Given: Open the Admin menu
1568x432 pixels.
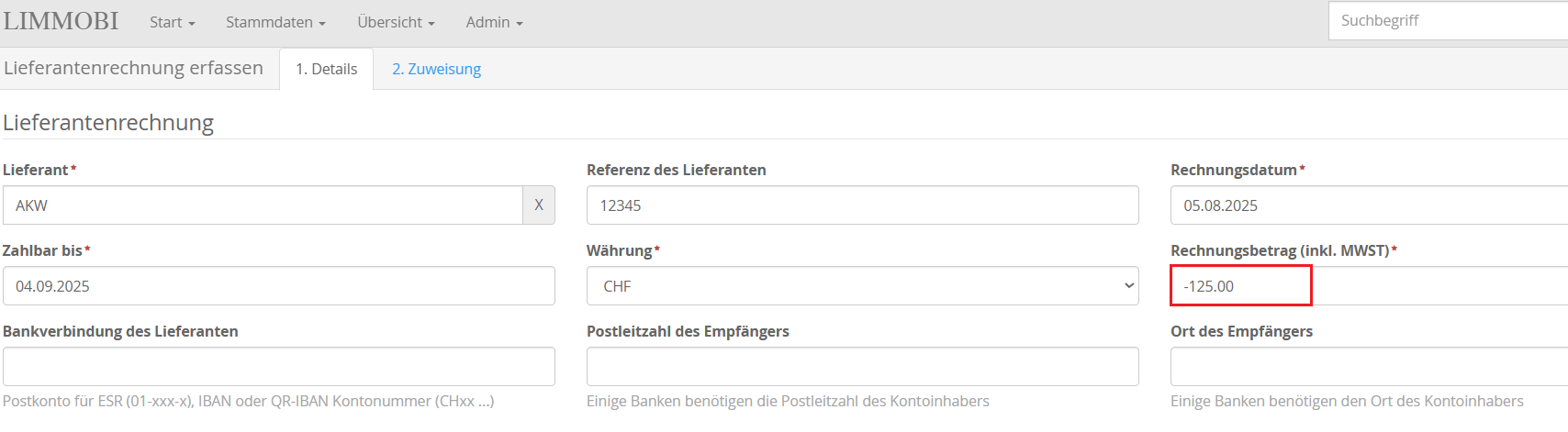Looking at the screenshot, I should (494, 22).
